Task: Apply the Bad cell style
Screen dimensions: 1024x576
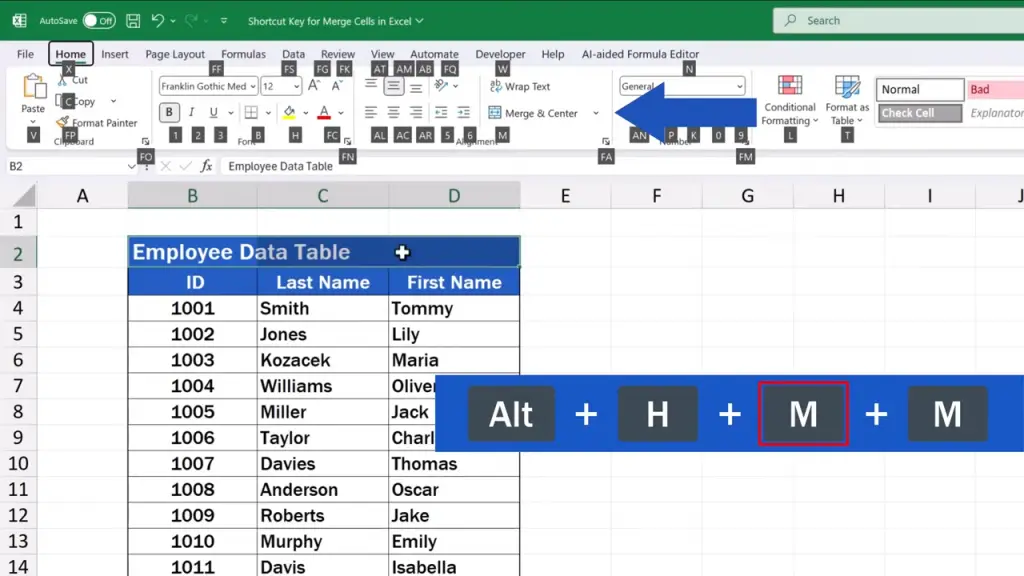Action: [x=994, y=89]
